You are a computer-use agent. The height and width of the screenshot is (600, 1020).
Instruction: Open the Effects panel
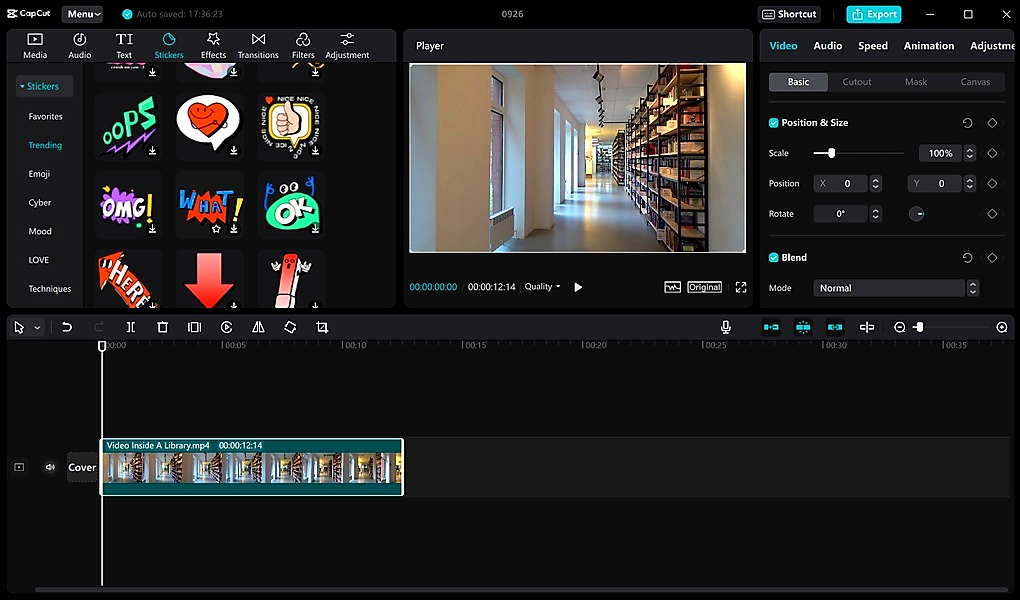point(213,45)
